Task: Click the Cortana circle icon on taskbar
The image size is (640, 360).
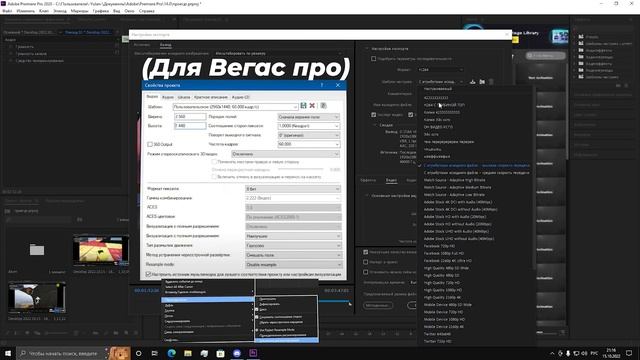Action: pos(138,353)
